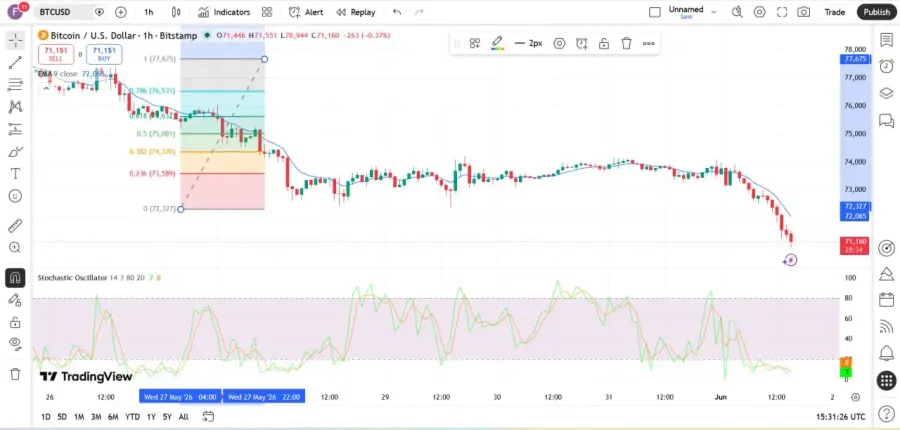
Task: Open the candle chart style selector
Action: click(176, 12)
